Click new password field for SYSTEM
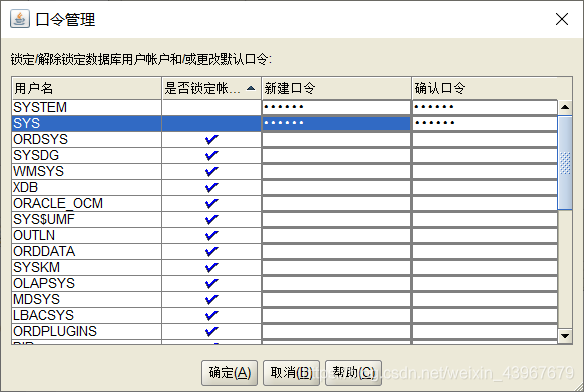 tap(336, 107)
